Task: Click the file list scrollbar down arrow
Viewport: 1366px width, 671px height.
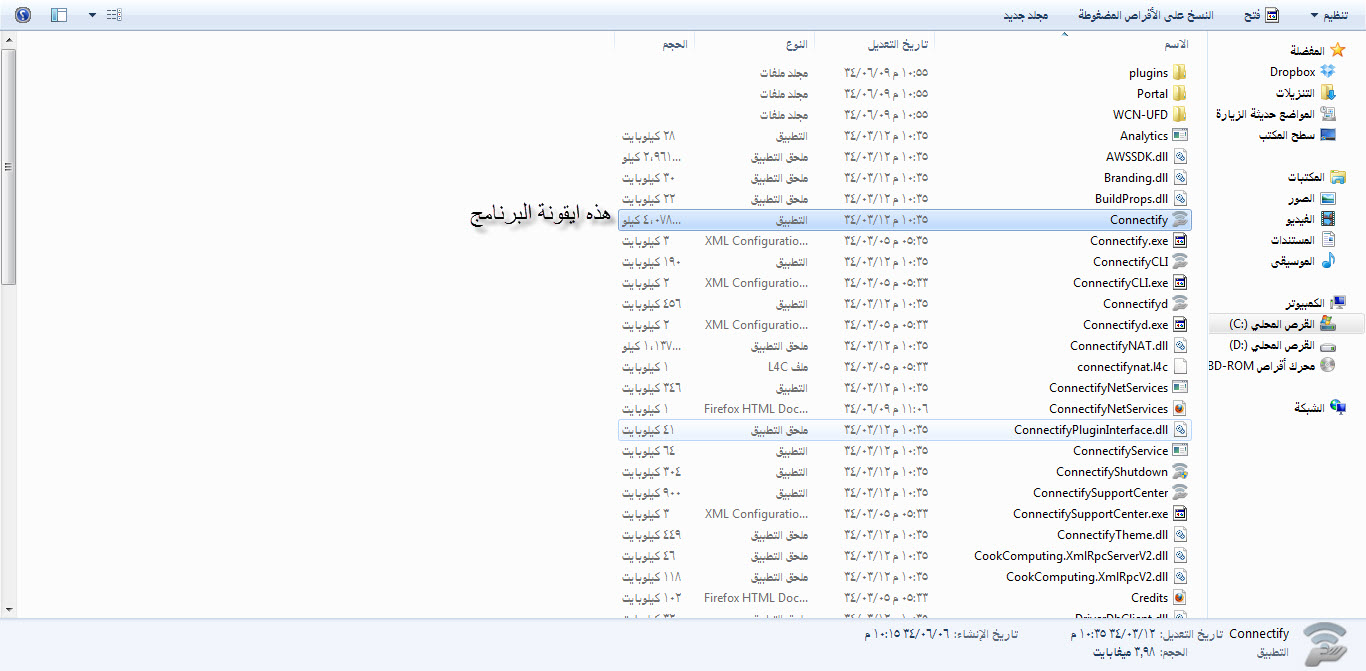Action: click(x=8, y=609)
